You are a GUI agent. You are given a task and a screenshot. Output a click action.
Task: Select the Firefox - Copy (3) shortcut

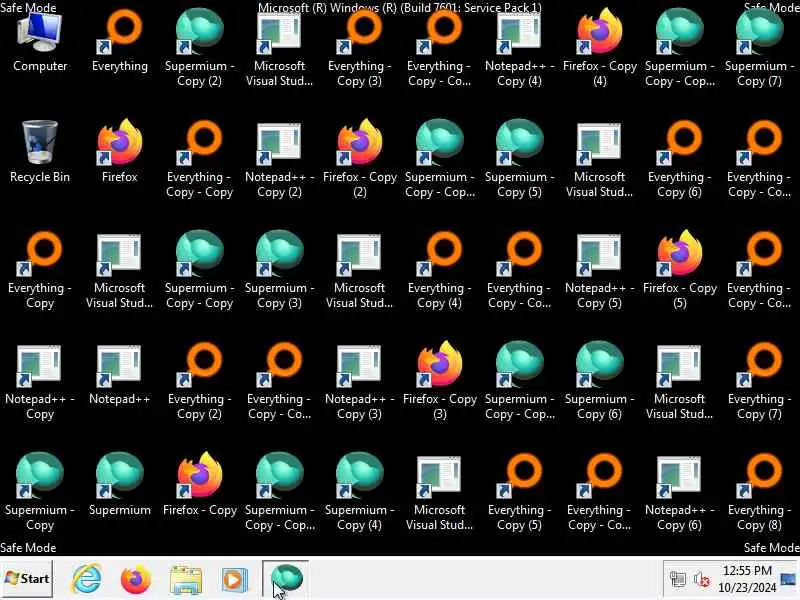pyautogui.click(x=440, y=382)
